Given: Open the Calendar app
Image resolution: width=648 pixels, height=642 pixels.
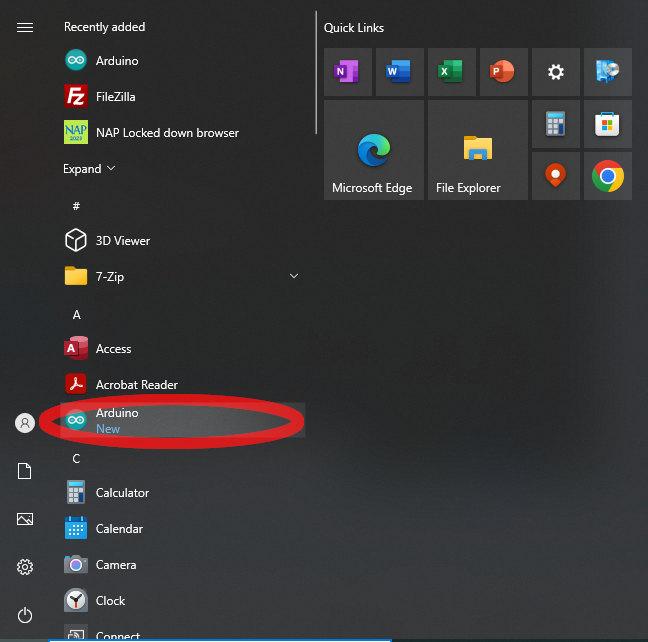Looking at the screenshot, I should point(183,528).
